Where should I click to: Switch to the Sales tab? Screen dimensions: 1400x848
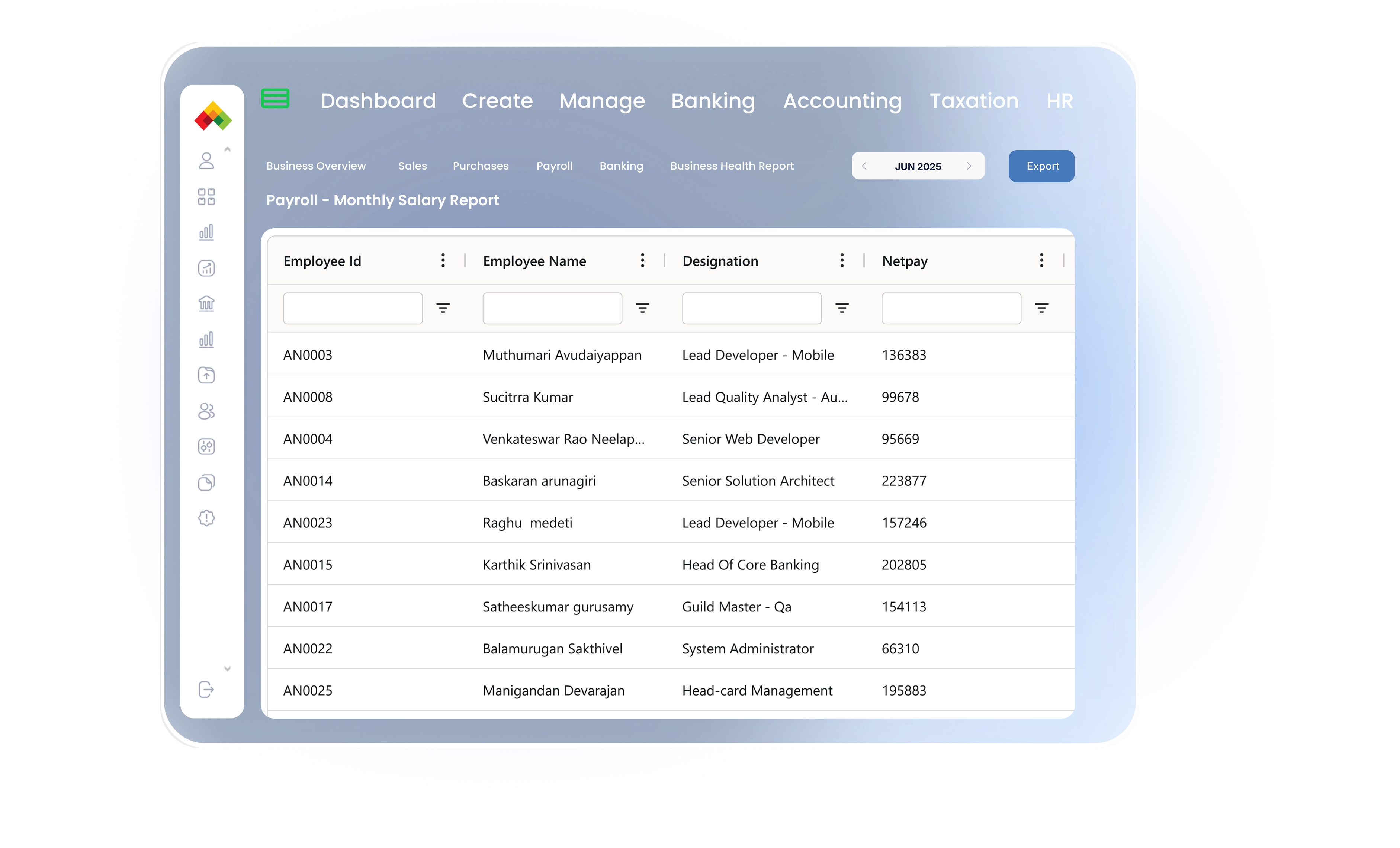[x=412, y=166]
